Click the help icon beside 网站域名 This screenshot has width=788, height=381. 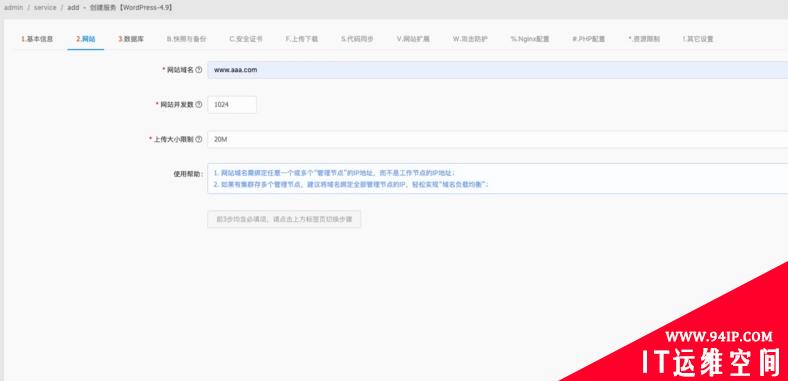[199, 70]
